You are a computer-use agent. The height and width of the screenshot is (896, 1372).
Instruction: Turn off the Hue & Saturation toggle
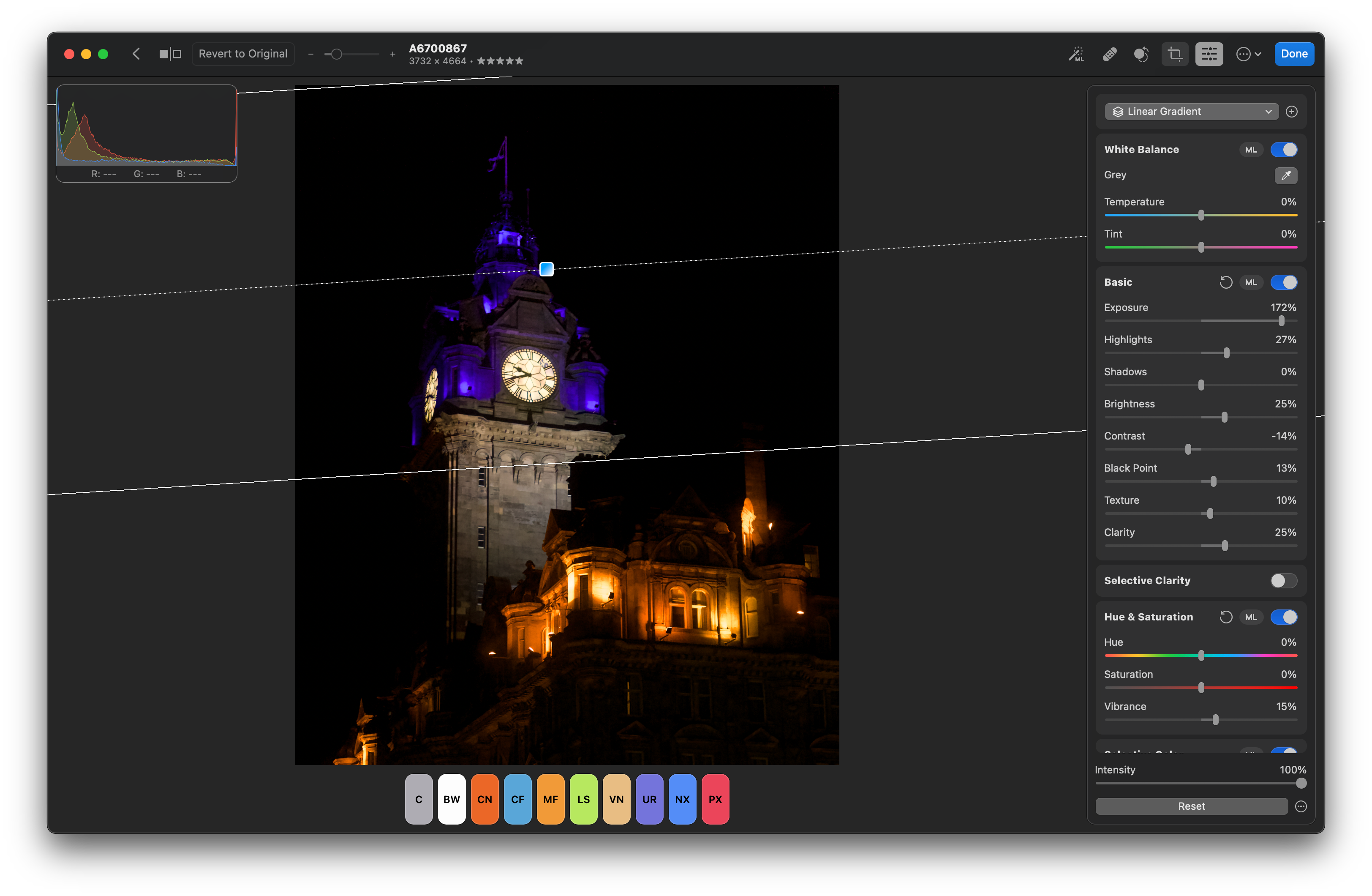tap(1284, 617)
